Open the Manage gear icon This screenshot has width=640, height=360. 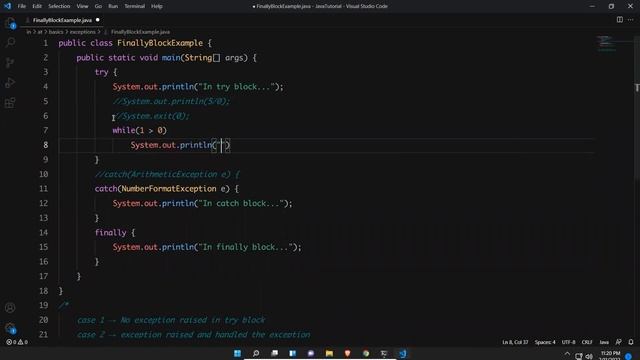[10, 328]
